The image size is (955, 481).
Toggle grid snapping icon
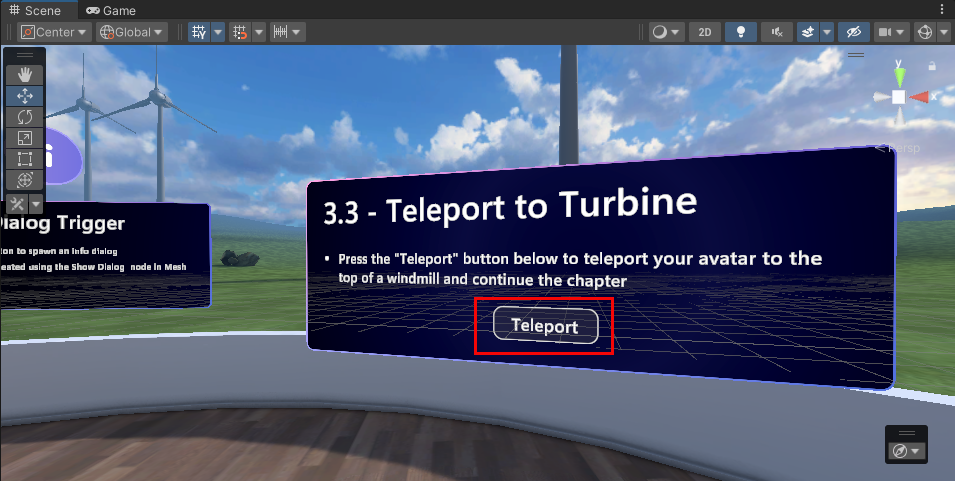pos(241,32)
